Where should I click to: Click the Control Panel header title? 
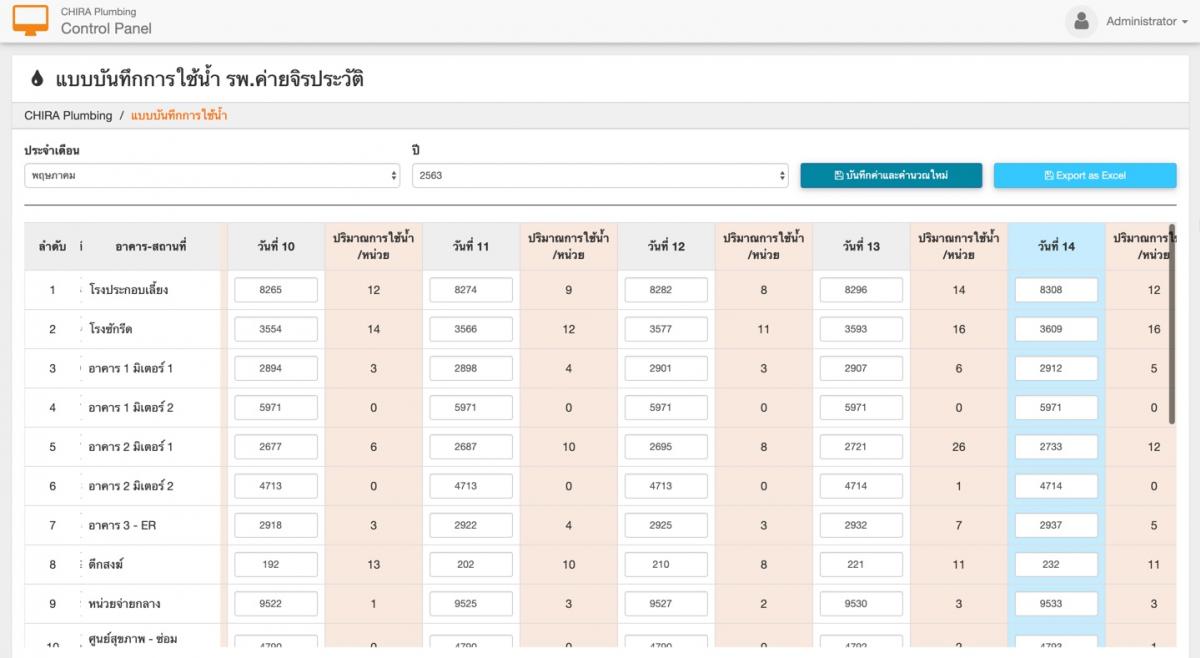click(x=106, y=29)
